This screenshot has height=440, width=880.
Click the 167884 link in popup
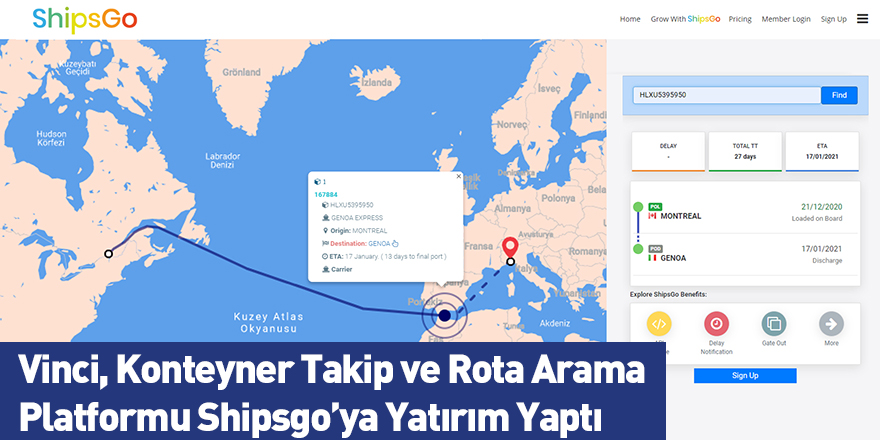coord(326,194)
